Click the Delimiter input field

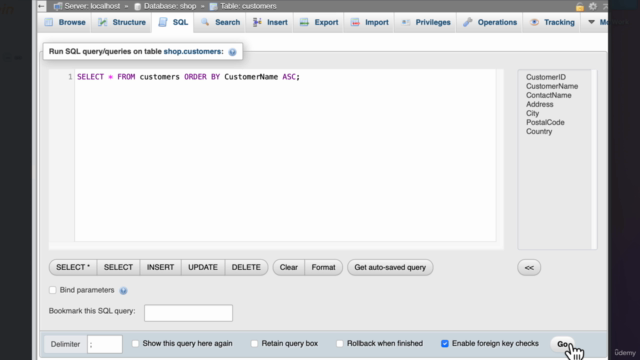point(104,344)
